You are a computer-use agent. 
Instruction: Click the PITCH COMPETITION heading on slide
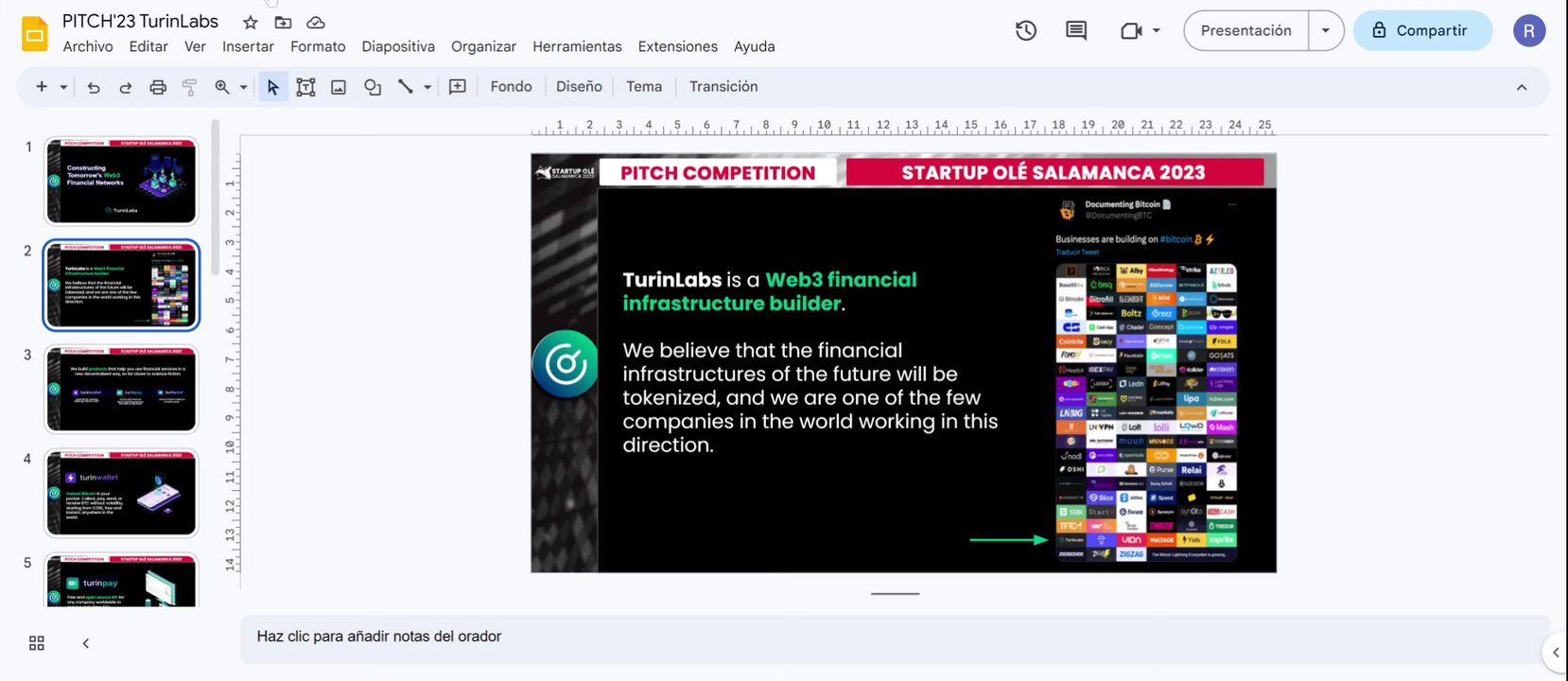click(718, 173)
